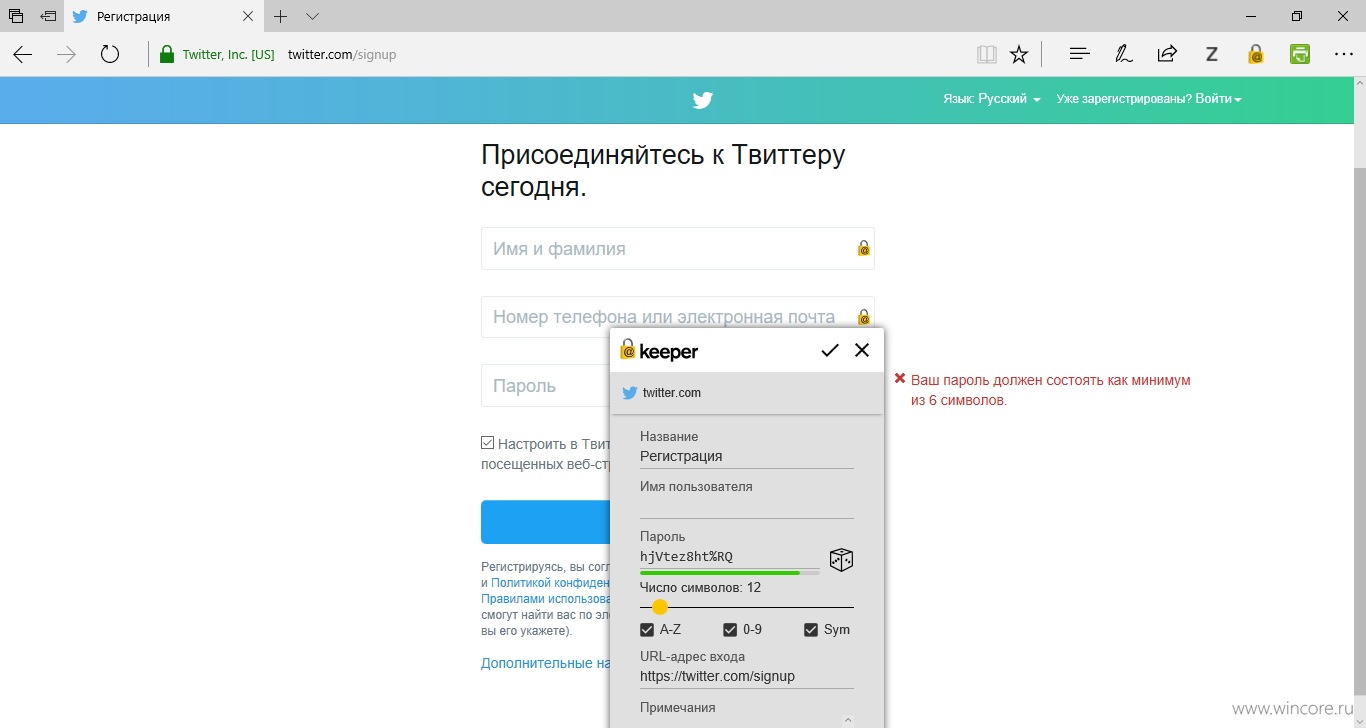Click generated password 'hjVtez8ht%RQ' field
The width and height of the screenshot is (1366, 728).
point(730,557)
